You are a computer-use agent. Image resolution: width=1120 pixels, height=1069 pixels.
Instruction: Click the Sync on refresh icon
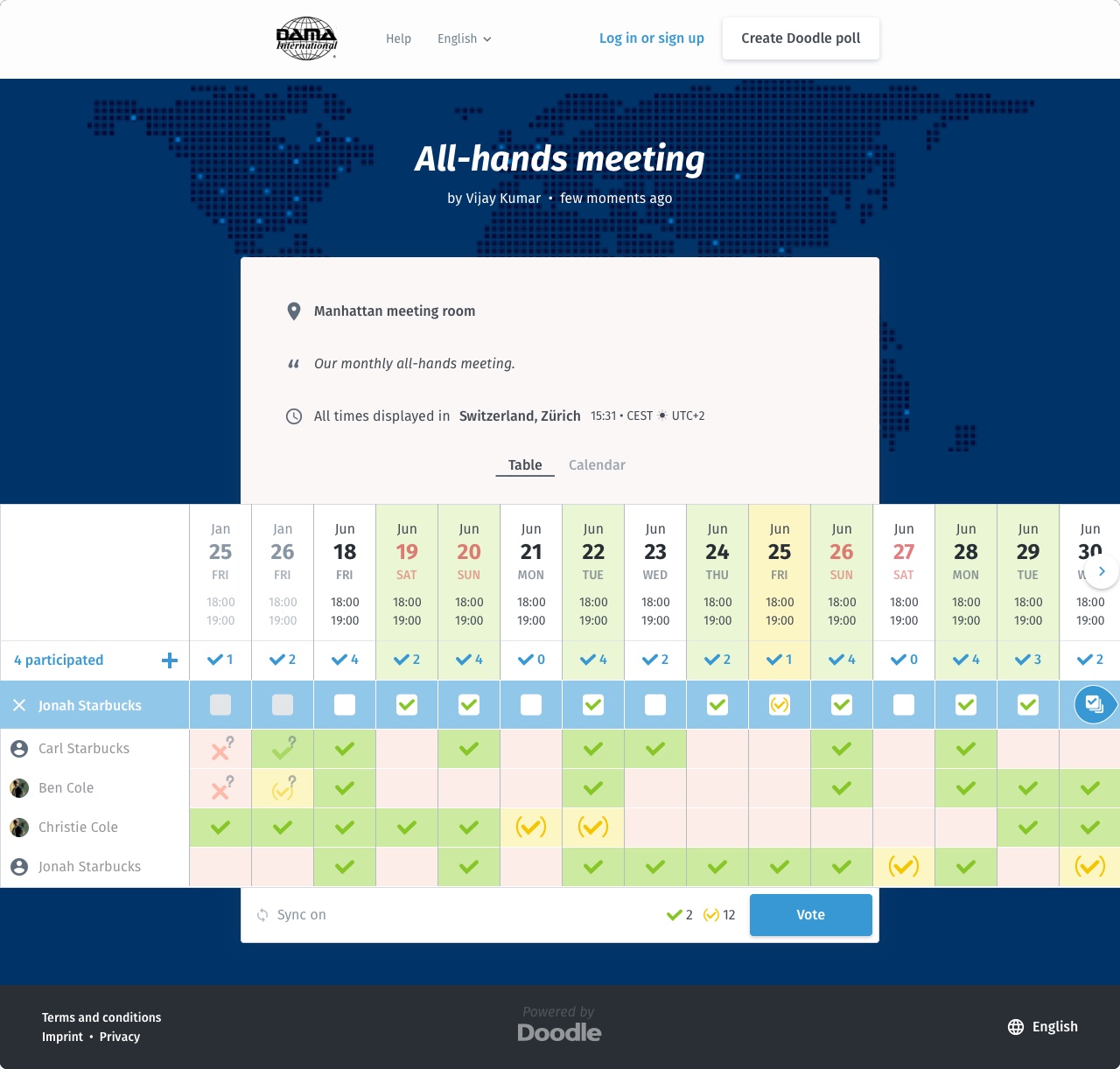(262, 915)
